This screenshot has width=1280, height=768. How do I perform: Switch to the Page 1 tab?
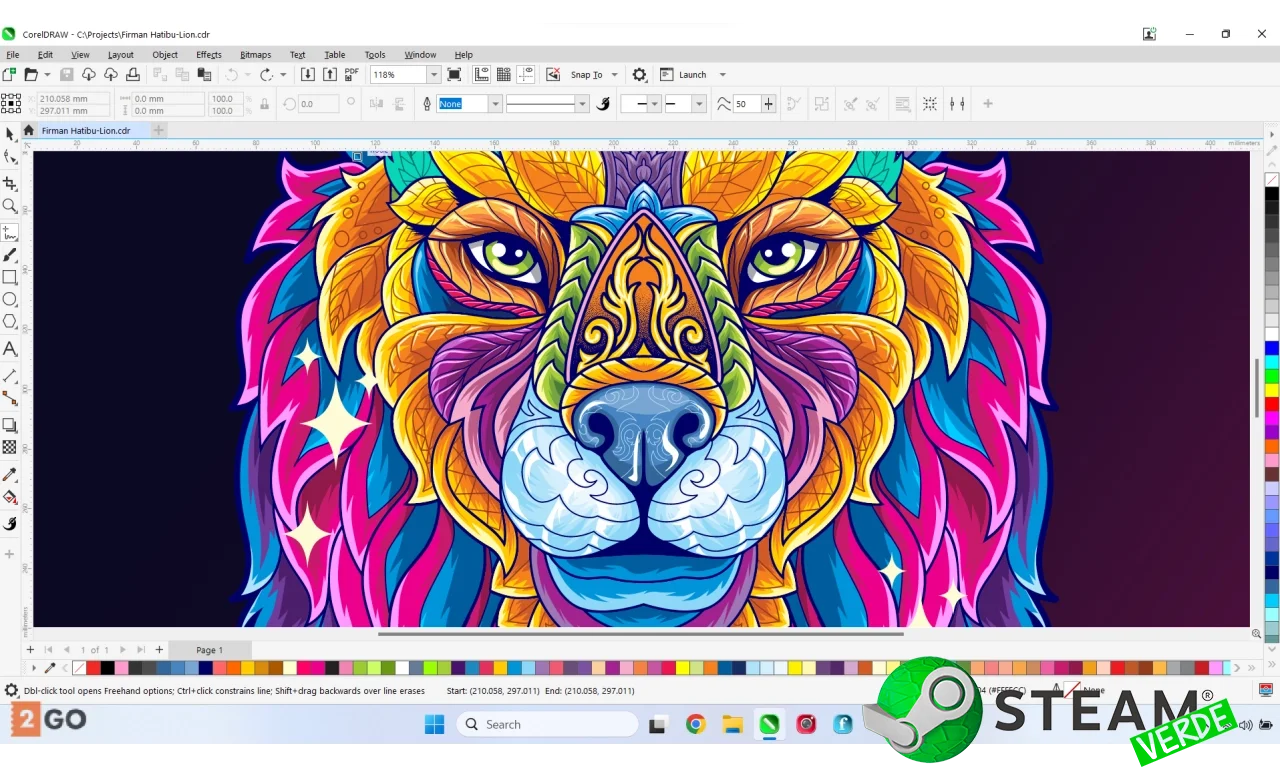tap(209, 650)
